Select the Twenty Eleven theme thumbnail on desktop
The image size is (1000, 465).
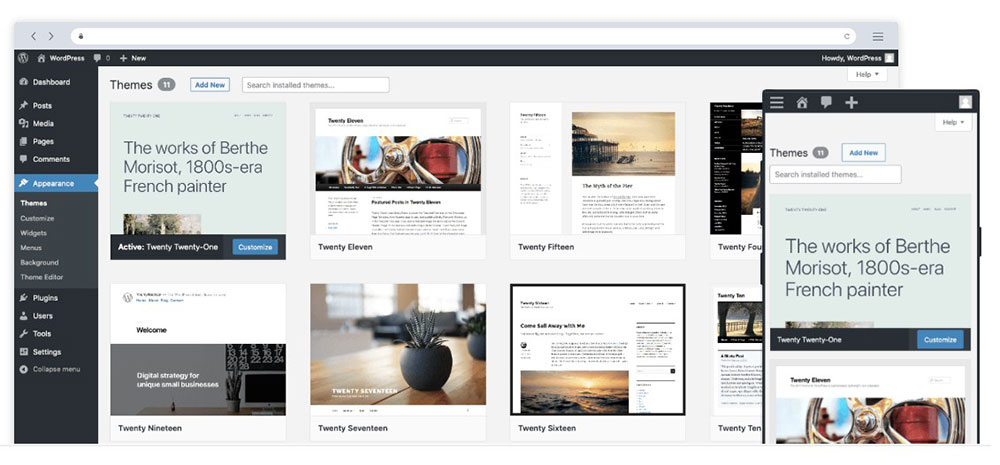click(x=398, y=168)
